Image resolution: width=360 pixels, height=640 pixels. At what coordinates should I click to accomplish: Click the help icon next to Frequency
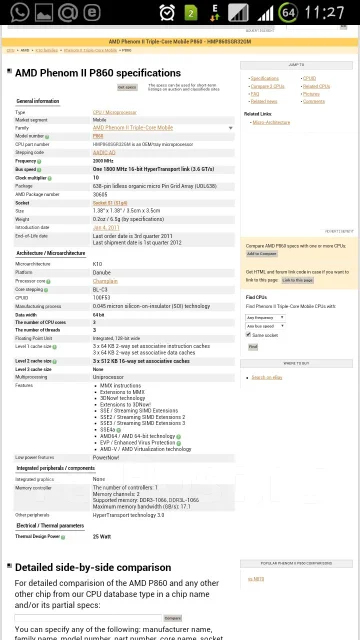tap(39, 161)
